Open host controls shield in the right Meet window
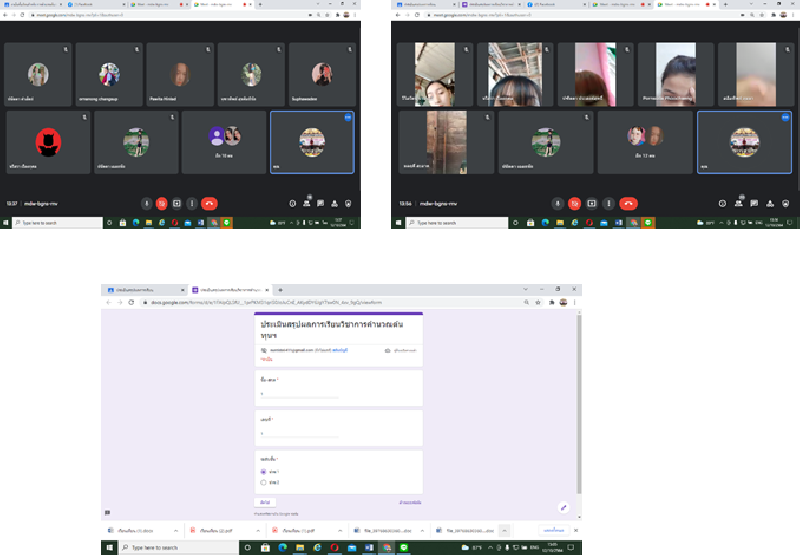Screen dimensions: 800x555 pyautogui.click(x=786, y=202)
